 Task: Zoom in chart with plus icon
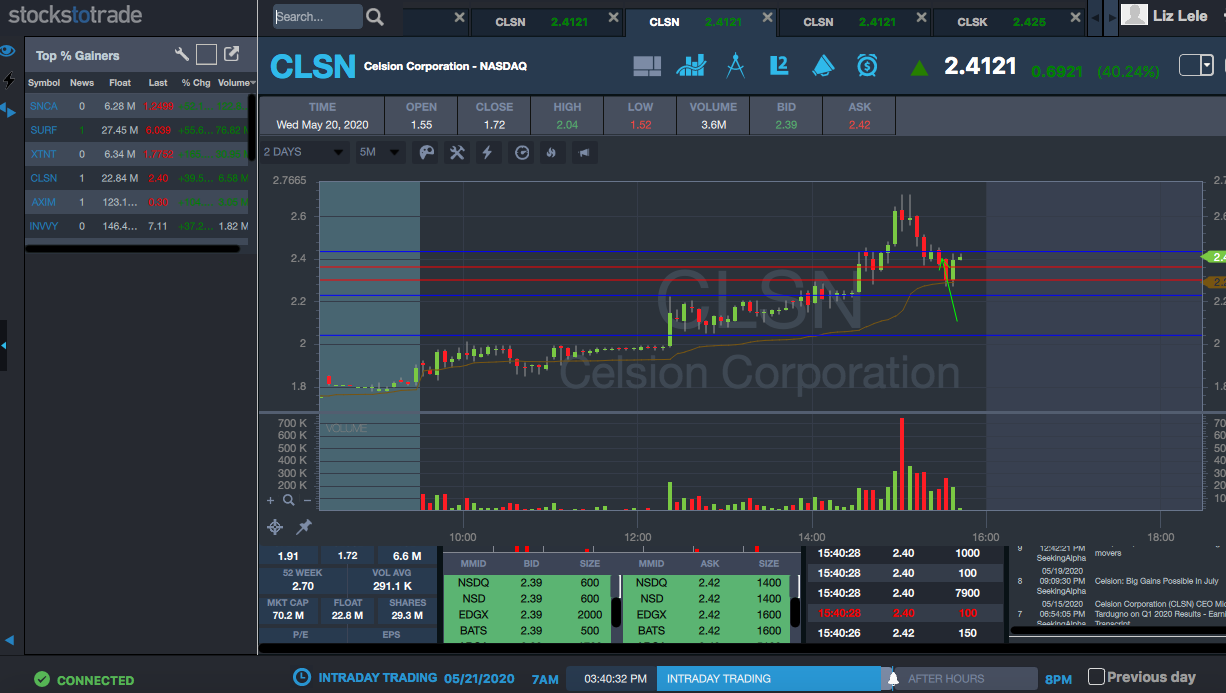coord(270,500)
